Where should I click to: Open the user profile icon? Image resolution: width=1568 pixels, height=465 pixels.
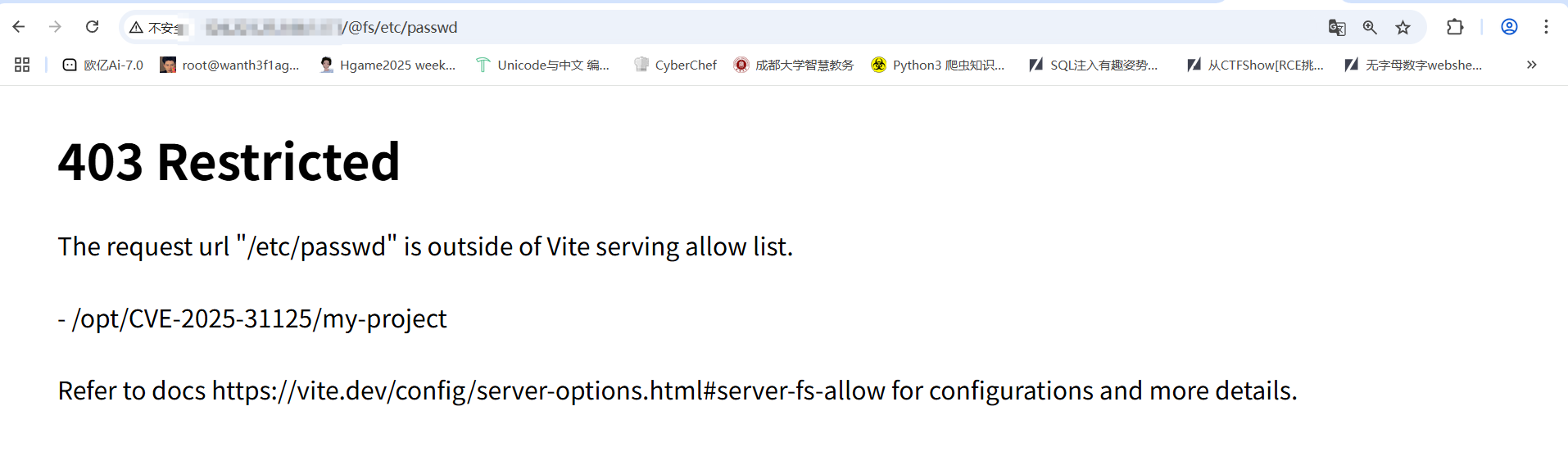click(1509, 27)
